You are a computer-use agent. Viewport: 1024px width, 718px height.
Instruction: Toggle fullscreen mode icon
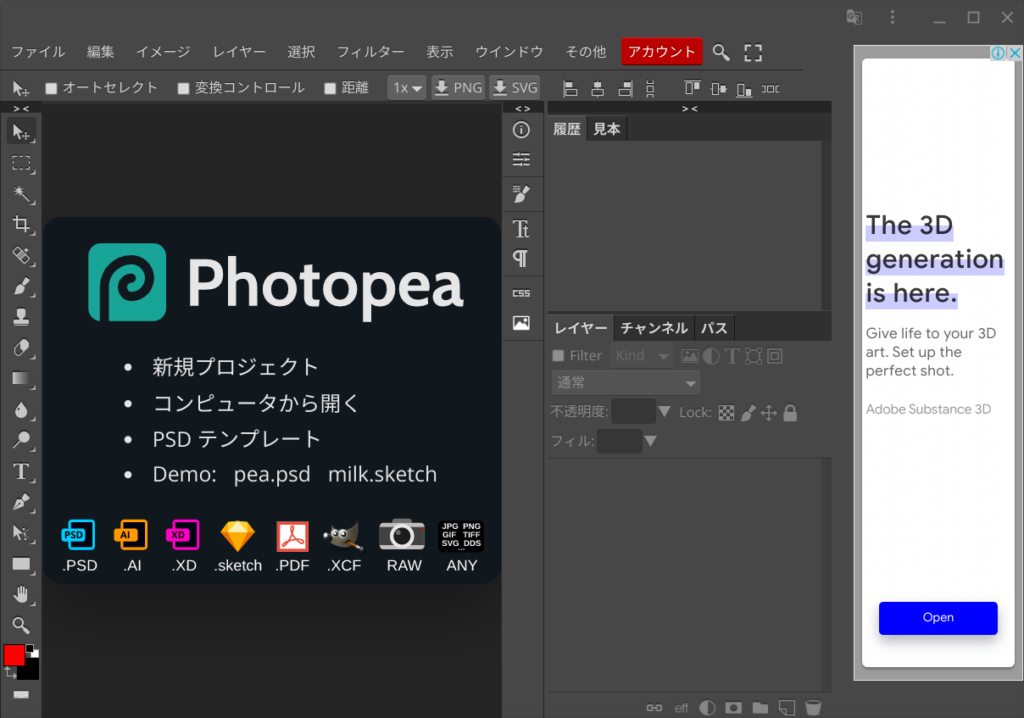click(753, 53)
